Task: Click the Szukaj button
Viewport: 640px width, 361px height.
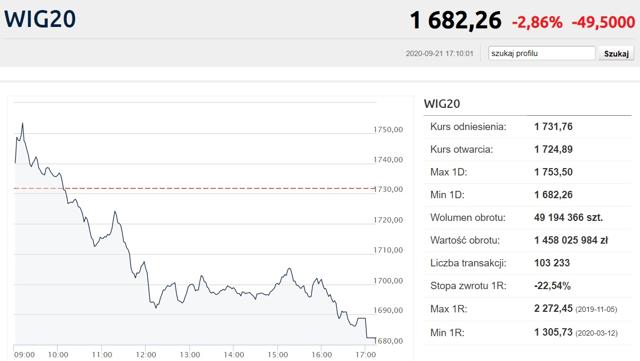Action: (616, 53)
